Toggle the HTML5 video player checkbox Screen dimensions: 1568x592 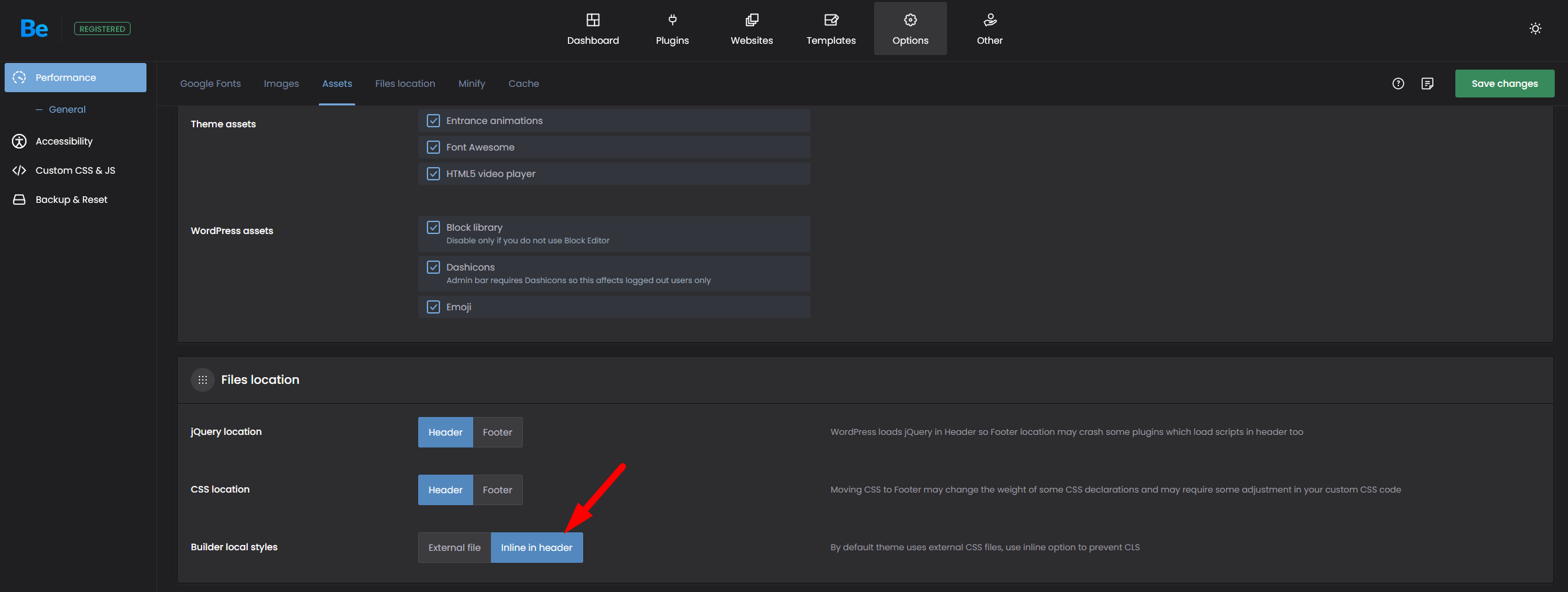click(x=433, y=174)
